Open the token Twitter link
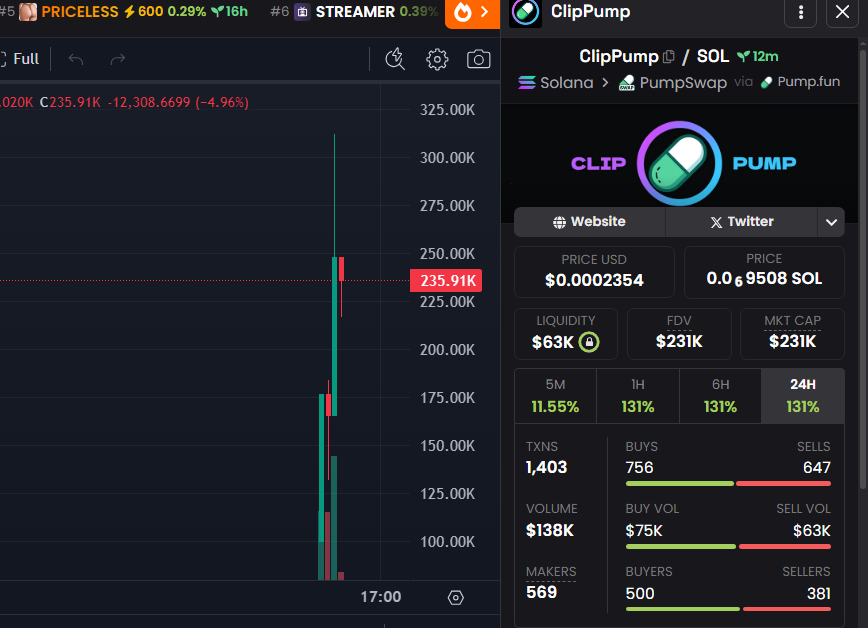868x628 pixels. [742, 222]
